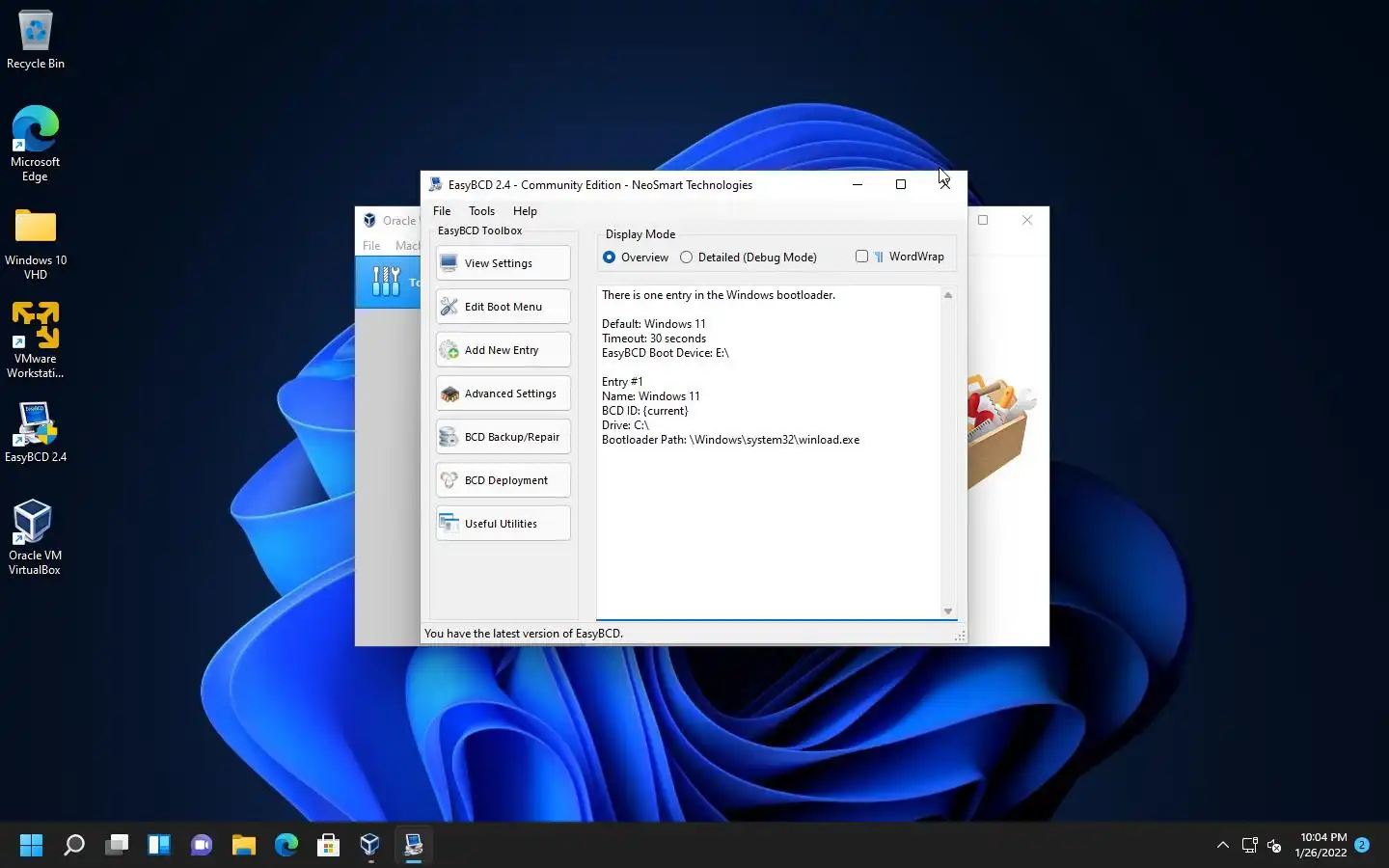This screenshot has height=868, width=1389.
Task: Open the clock and date flyout
Action: [x=1321, y=845]
